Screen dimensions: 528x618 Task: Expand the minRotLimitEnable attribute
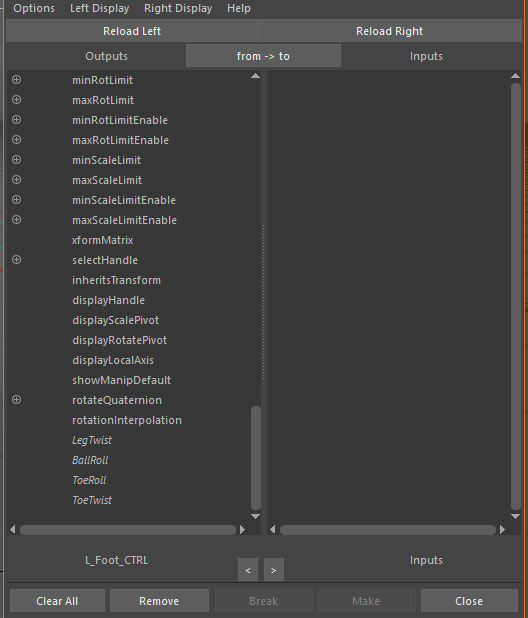17,120
